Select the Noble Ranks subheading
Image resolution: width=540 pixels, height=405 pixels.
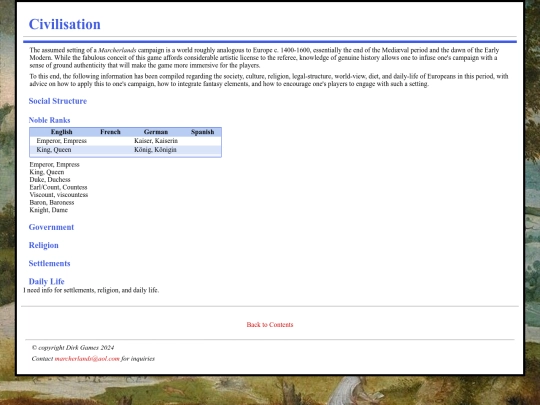(x=49, y=120)
